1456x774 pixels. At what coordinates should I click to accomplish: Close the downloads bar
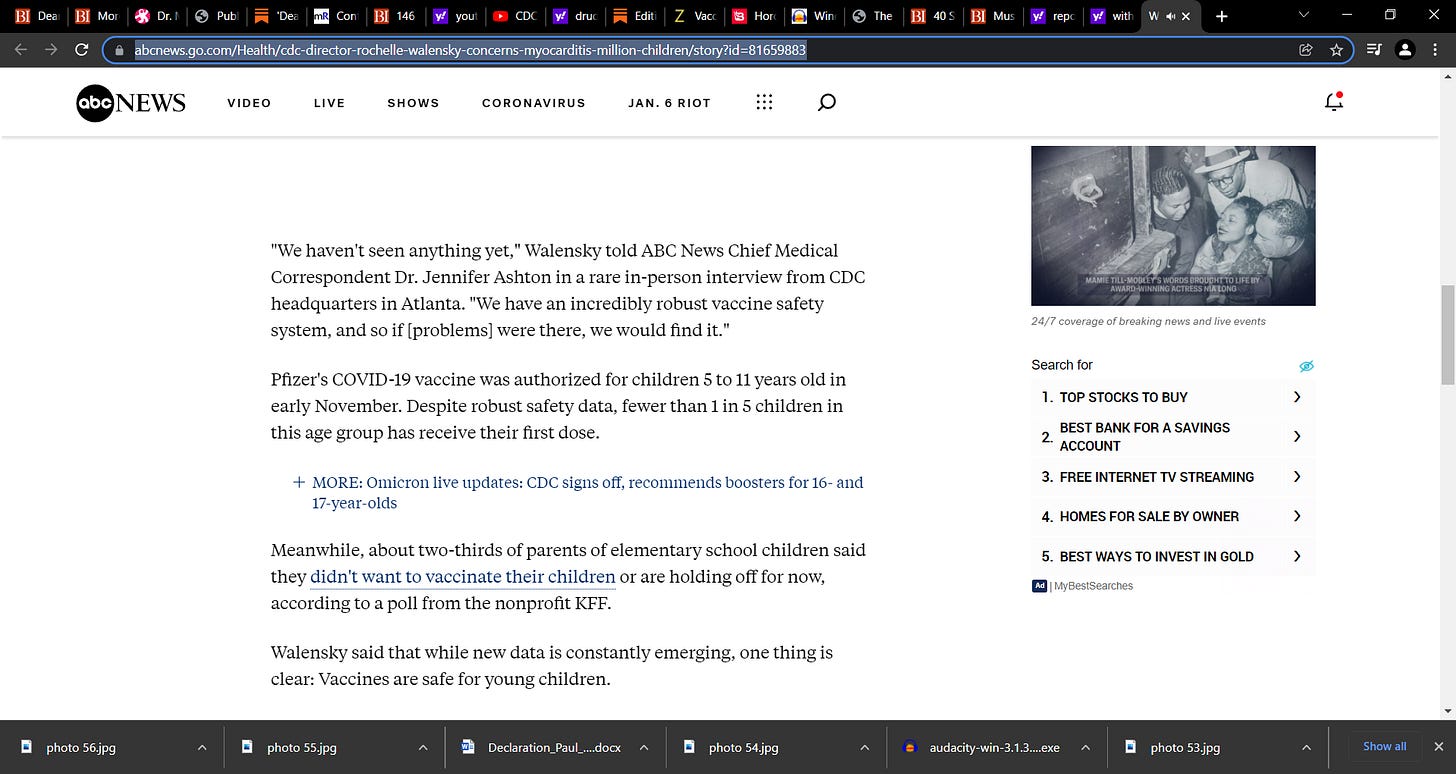coord(1439,746)
